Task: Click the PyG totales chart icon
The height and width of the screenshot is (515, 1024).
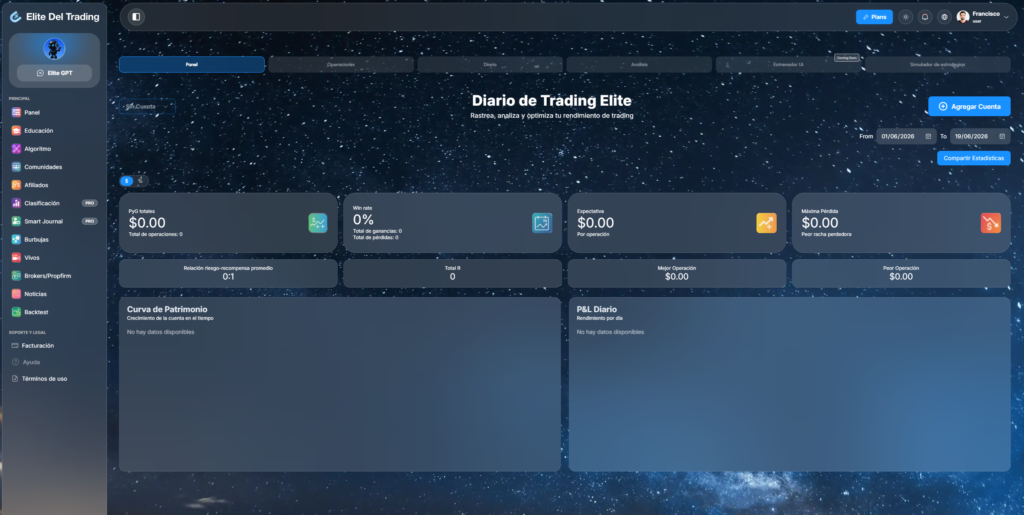Action: click(x=318, y=223)
